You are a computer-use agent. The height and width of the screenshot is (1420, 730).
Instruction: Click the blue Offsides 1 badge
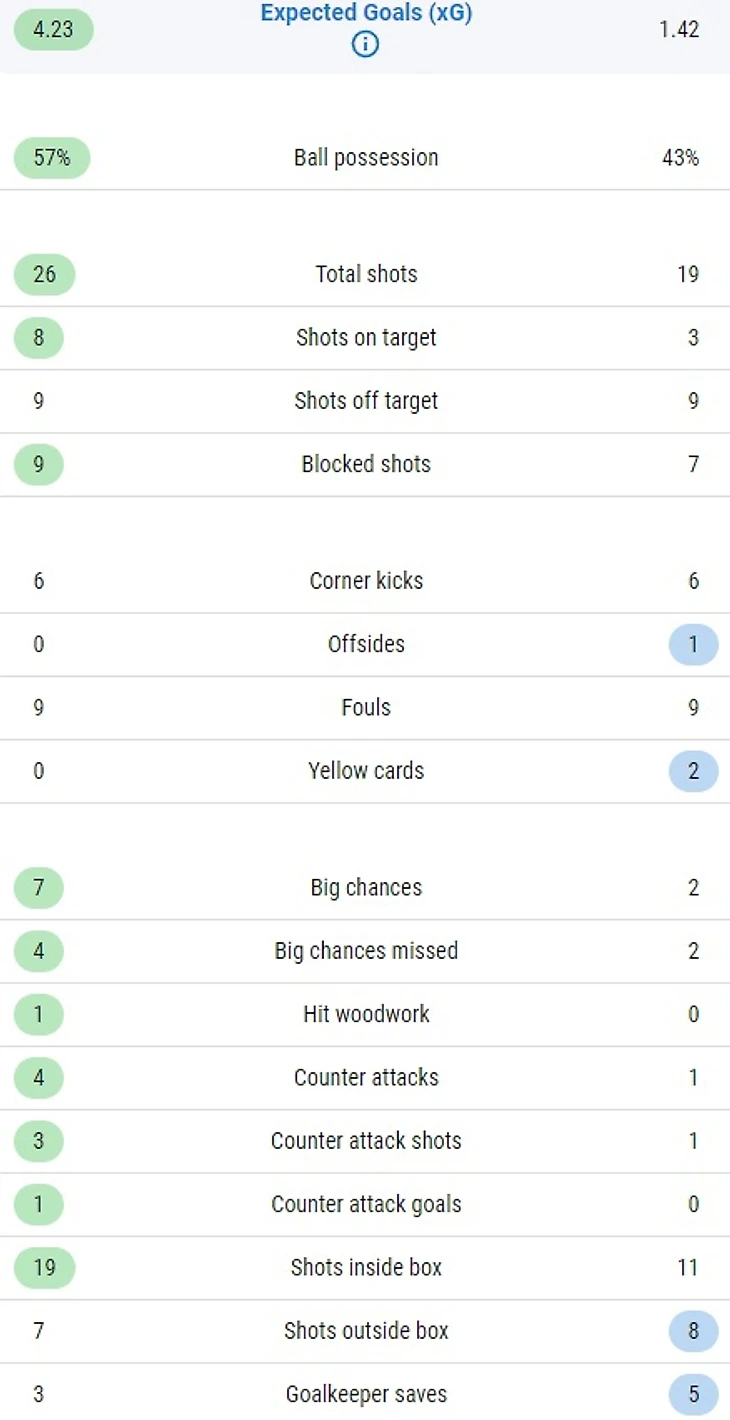coord(693,644)
